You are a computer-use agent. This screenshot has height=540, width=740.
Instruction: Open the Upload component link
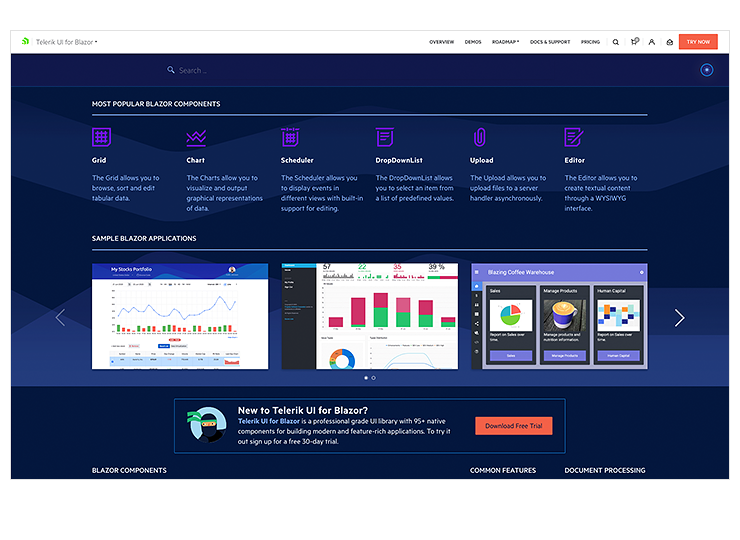coord(481,160)
